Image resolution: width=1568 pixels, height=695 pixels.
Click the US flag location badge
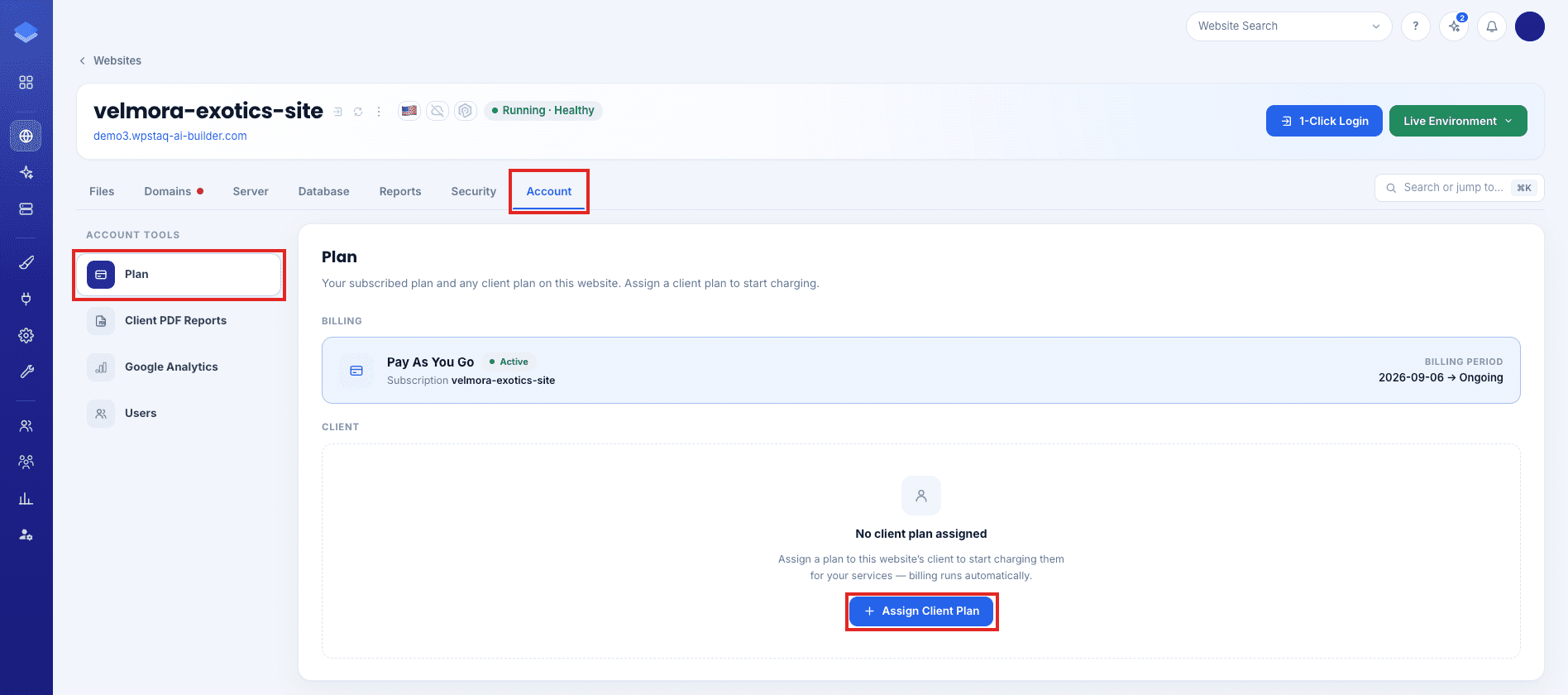coord(409,110)
